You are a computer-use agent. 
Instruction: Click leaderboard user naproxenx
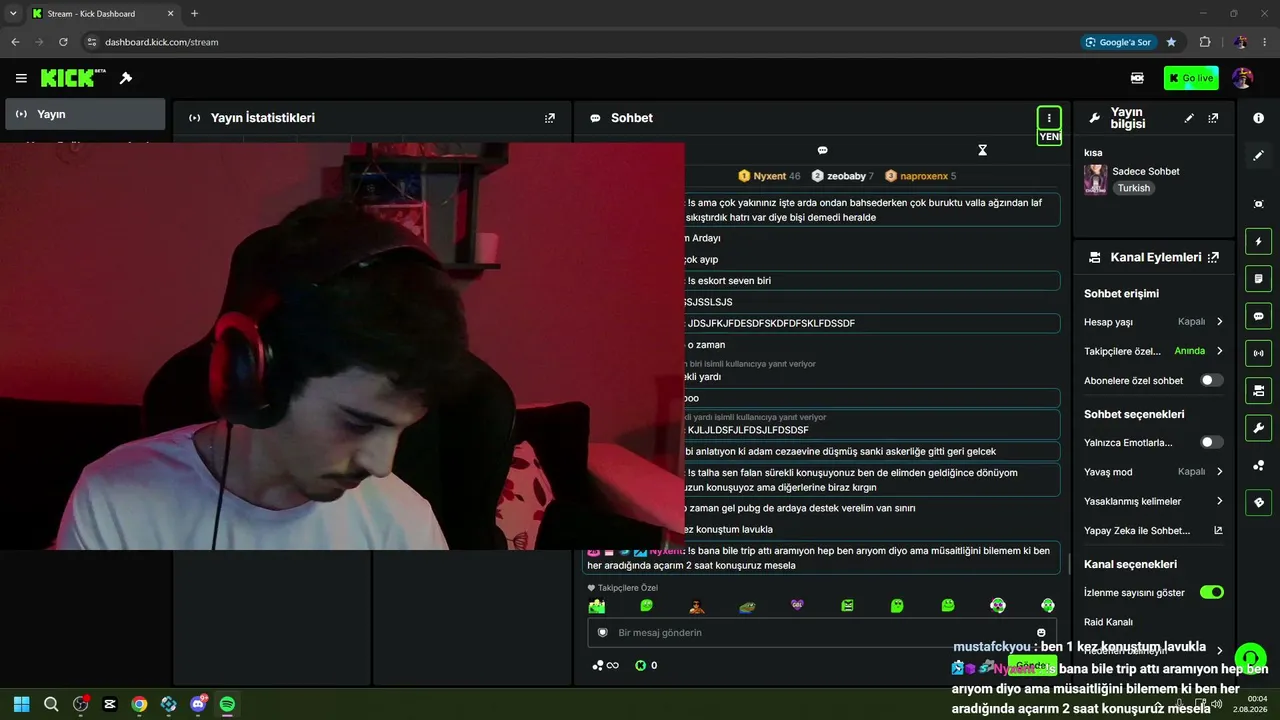coord(920,176)
